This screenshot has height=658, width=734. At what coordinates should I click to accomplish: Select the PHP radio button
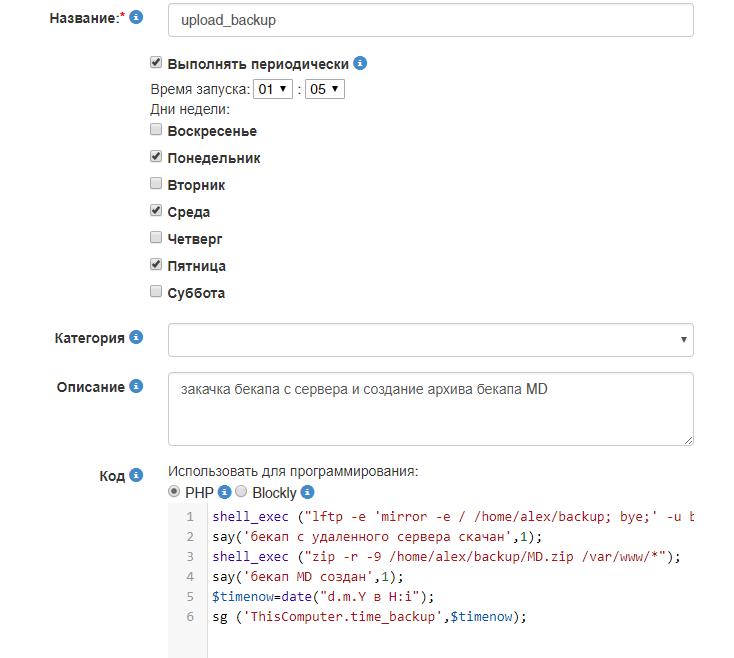174,492
